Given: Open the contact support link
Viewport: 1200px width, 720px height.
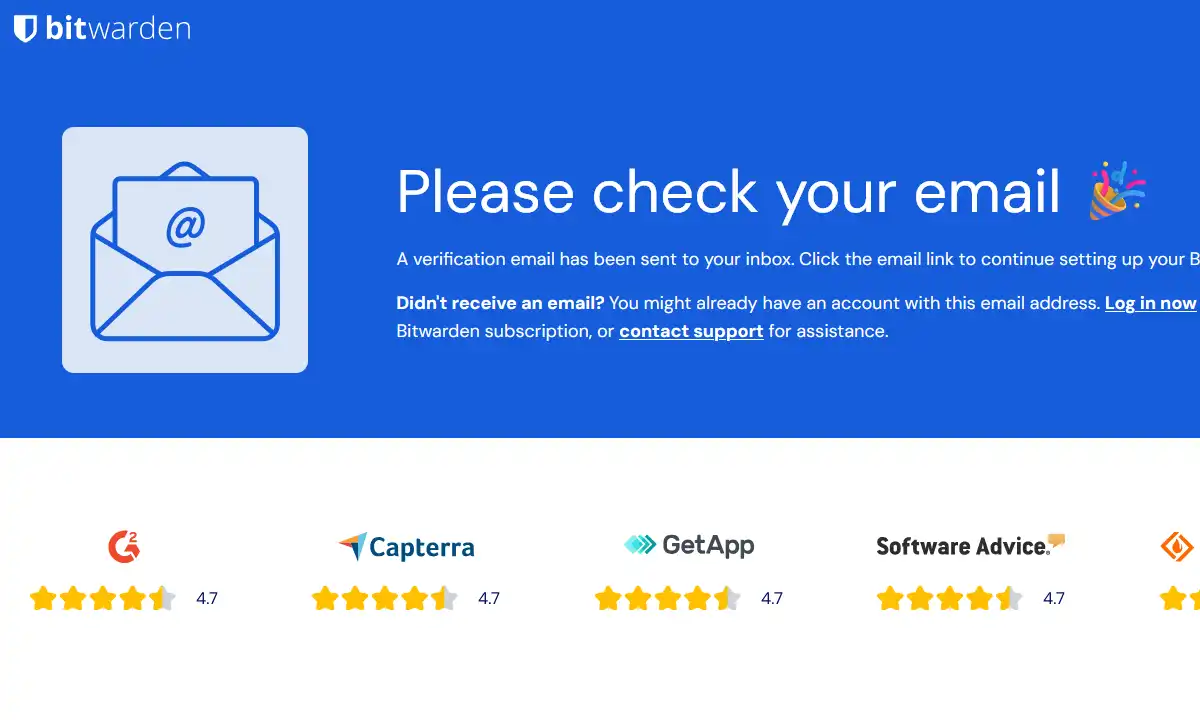Looking at the screenshot, I should pos(691,331).
